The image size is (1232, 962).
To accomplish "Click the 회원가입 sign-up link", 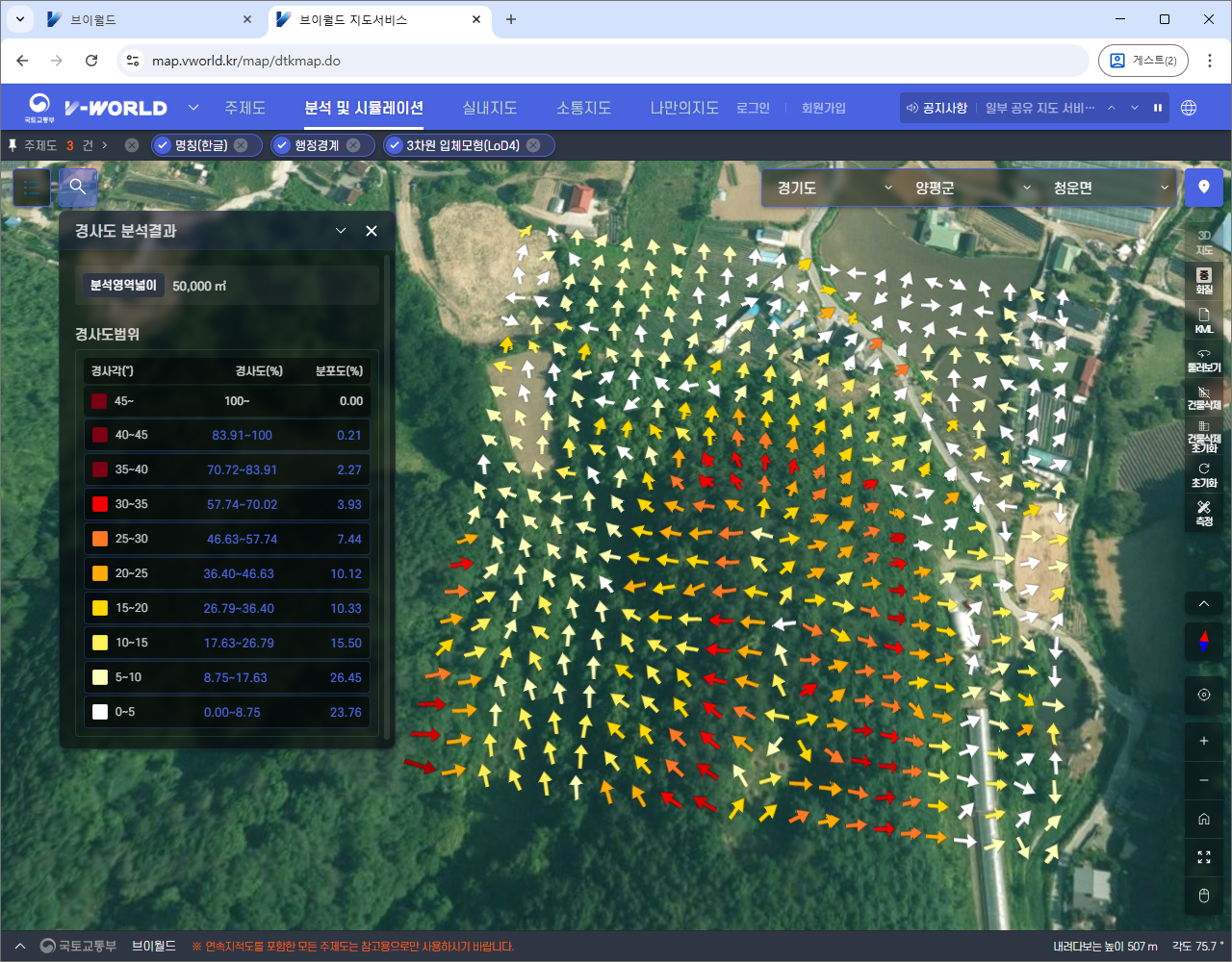I will point(823,108).
